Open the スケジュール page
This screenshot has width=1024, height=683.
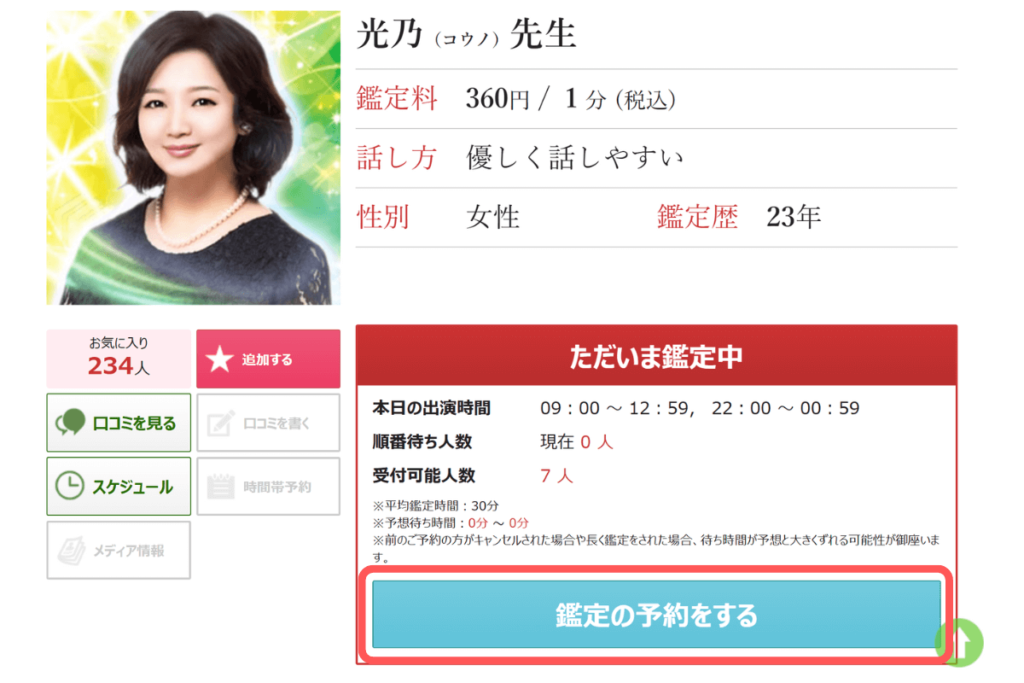(x=119, y=486)
